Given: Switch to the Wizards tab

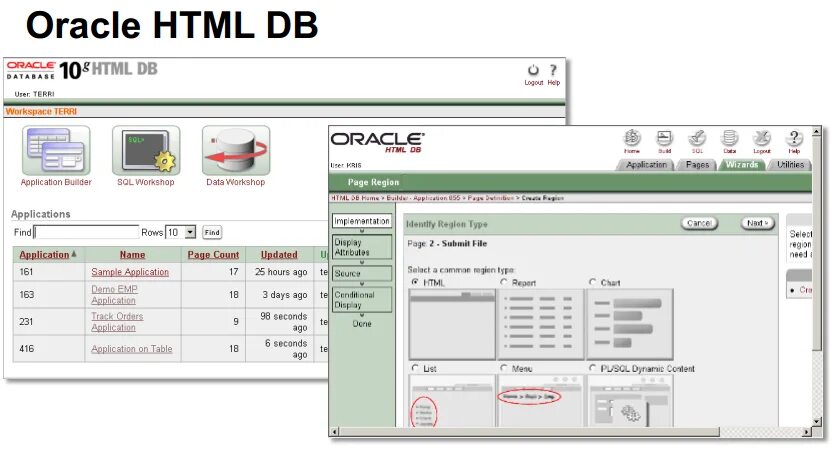Looking at the screenshot, I should click(x=742, y=165).
